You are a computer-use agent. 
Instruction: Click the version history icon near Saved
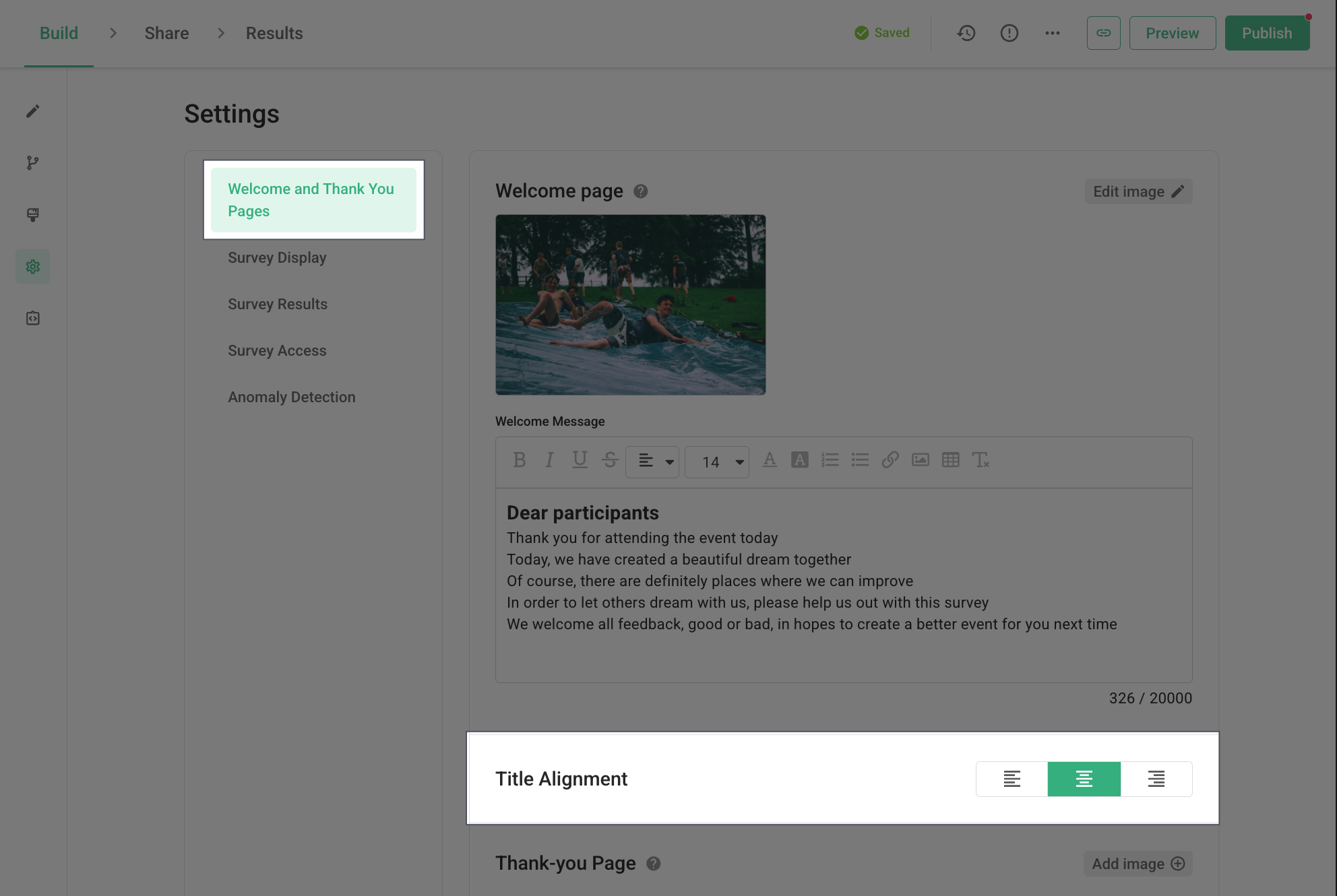[x=966, y=32]
